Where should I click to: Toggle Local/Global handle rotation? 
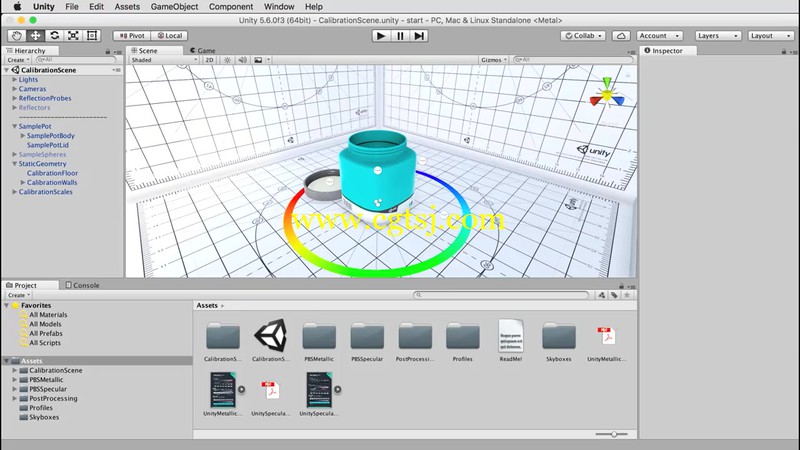(169, 36)
